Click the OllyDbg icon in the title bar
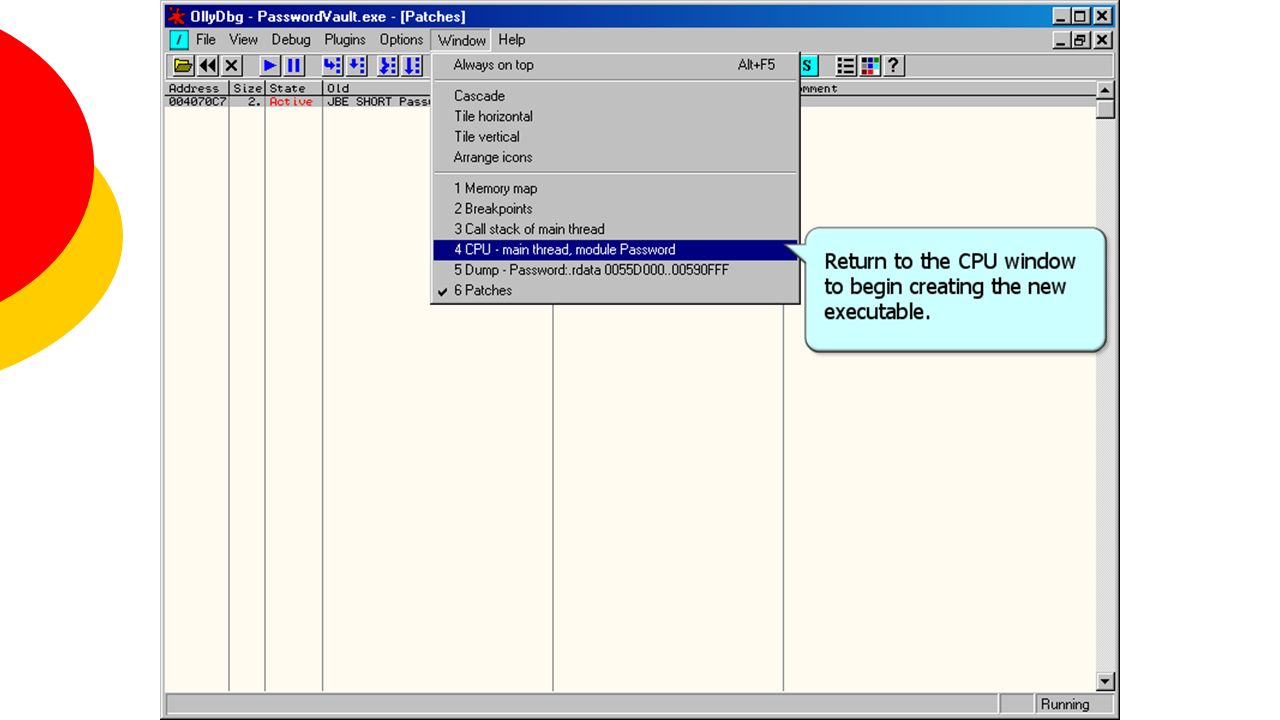 [x=177, y=16]
